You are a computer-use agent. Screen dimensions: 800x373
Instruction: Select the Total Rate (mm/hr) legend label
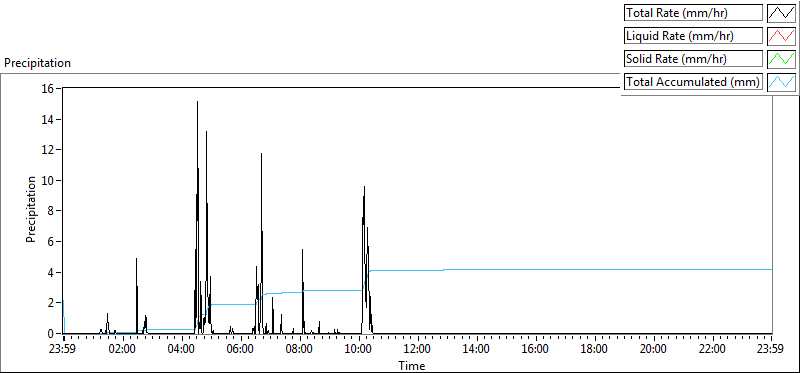pos(693,13)
